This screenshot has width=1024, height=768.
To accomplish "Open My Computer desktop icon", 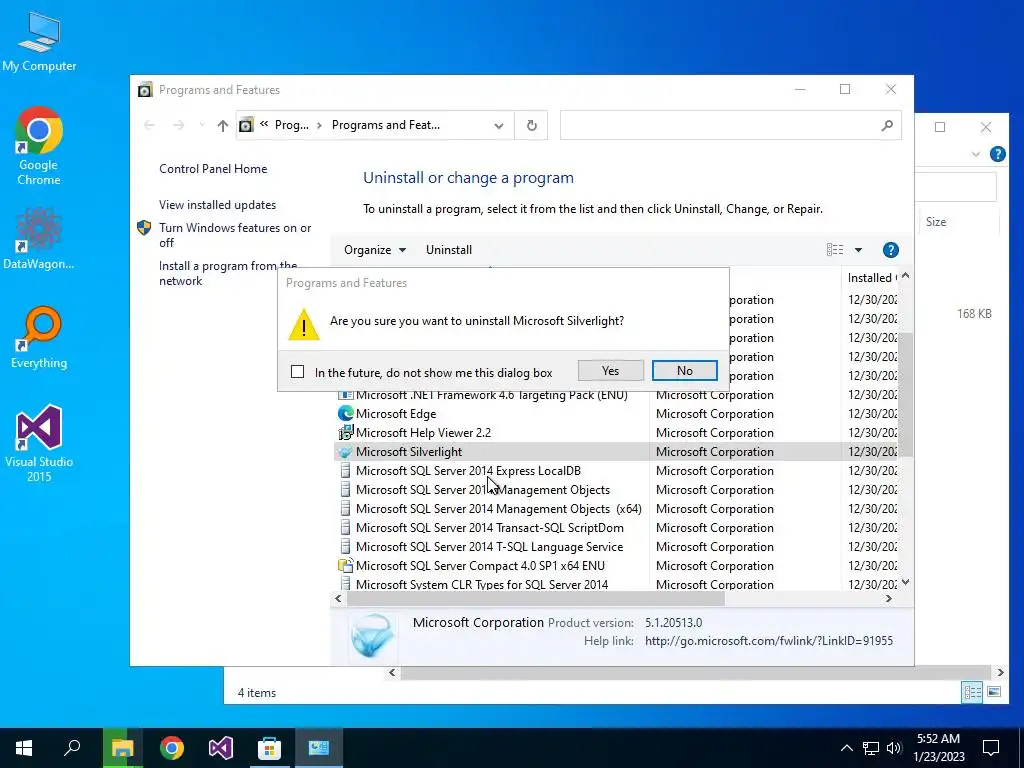I will click(x=39, y=42).
